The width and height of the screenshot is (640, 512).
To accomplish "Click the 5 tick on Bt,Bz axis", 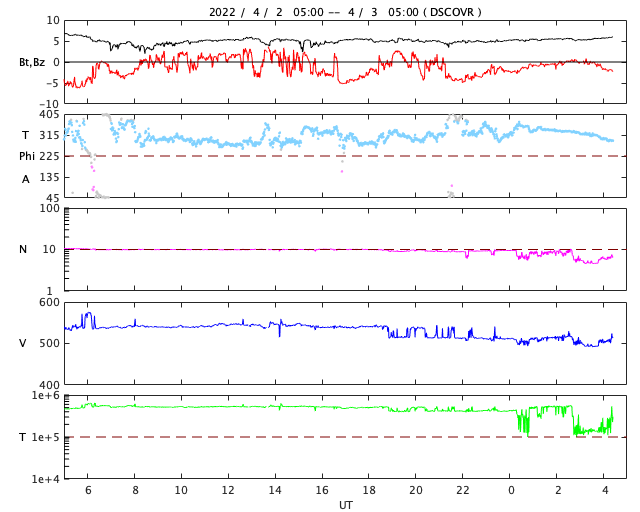I will pos(56,41).
